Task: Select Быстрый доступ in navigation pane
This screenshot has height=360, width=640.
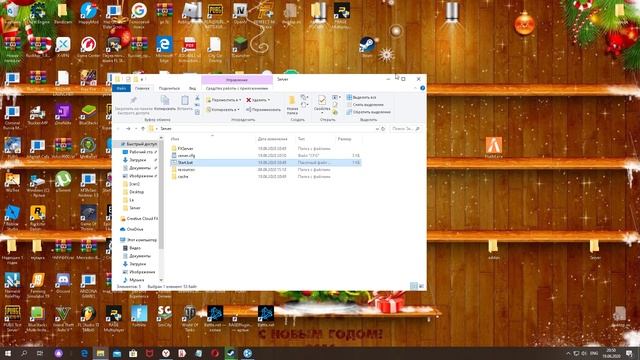Action: coord(138,144)
